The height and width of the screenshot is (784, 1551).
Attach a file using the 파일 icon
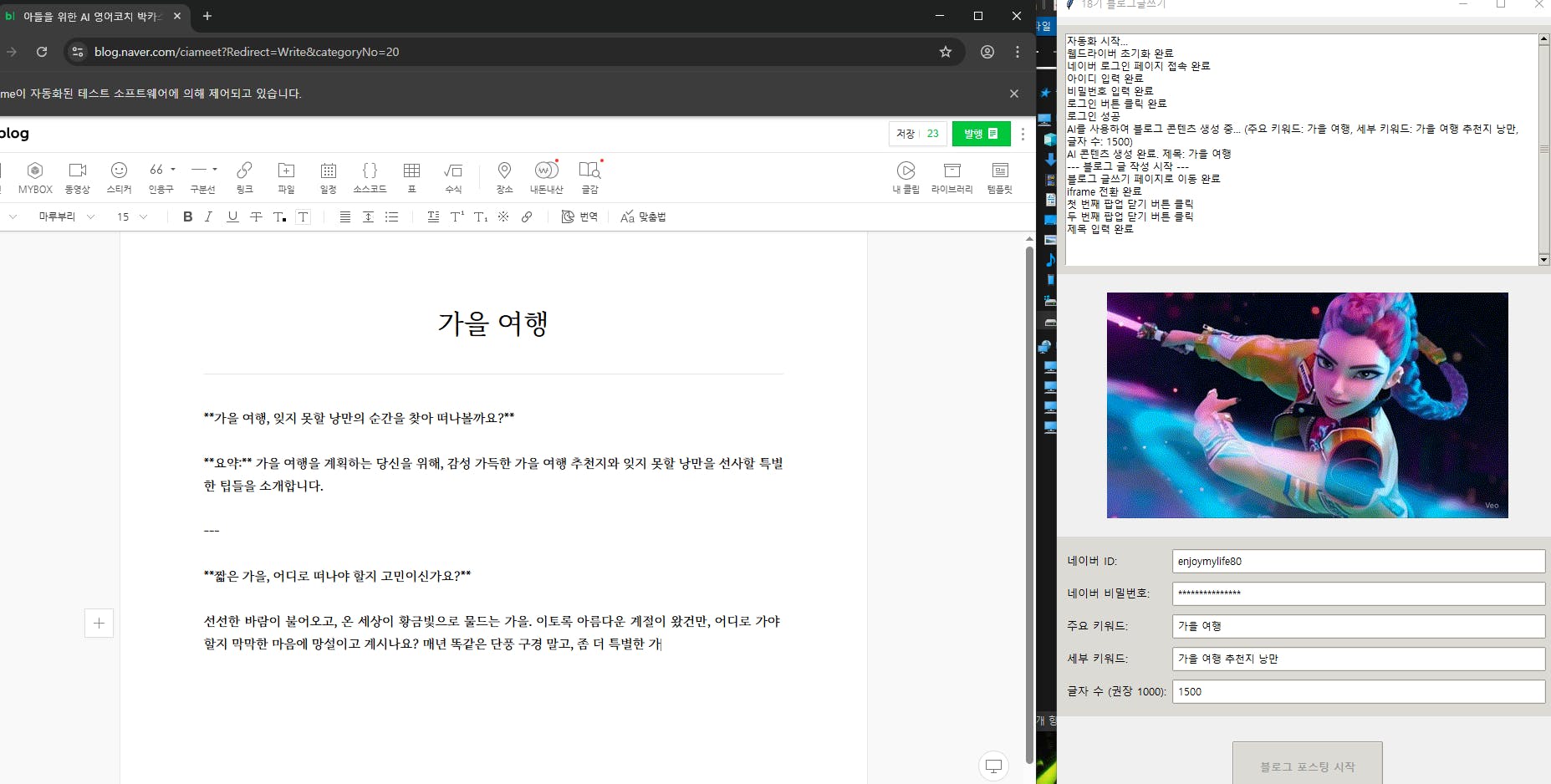pyautogui.click(x=286, y=178)
